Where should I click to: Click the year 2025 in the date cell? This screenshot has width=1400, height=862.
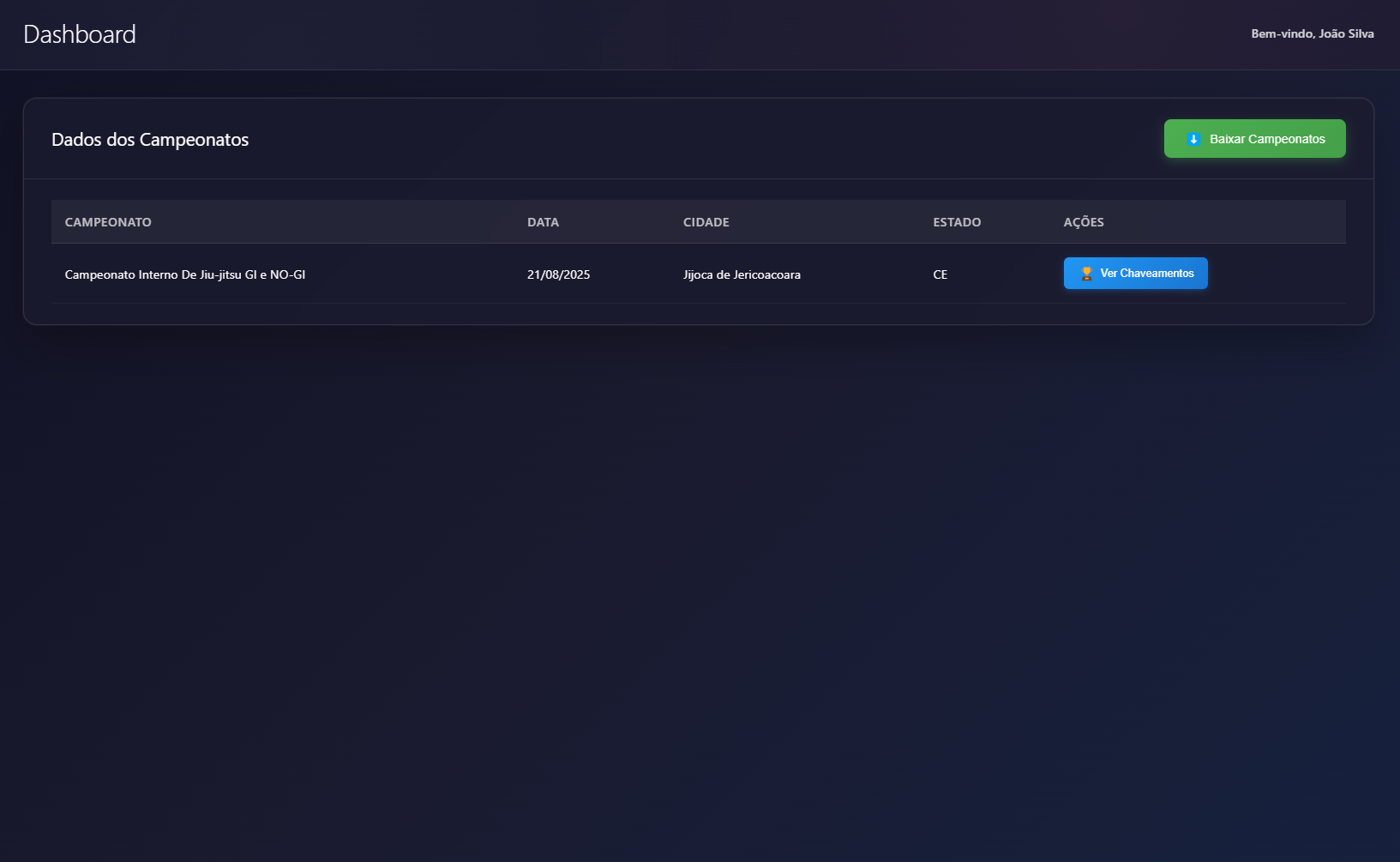pos(576,275)
